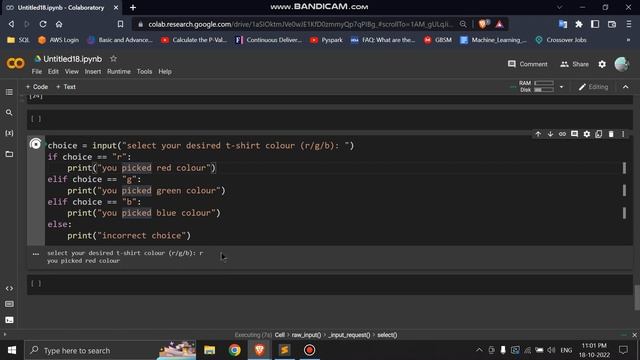
Task: Open the command palette icon
Action: coord(9,304)
